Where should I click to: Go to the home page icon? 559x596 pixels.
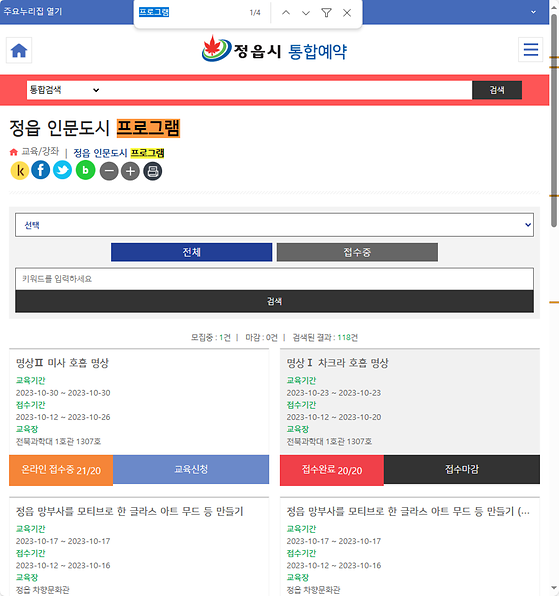pyautogui.click(x=19, y=50)
